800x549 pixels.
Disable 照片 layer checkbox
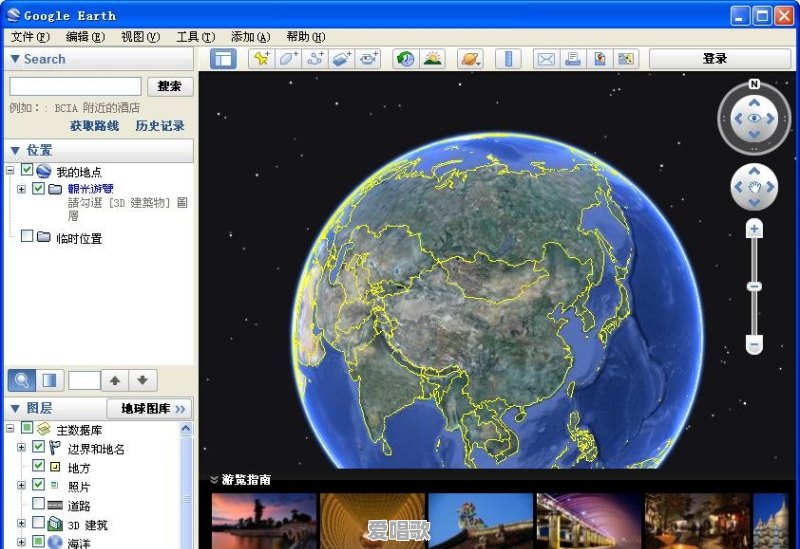click(38, 484)
